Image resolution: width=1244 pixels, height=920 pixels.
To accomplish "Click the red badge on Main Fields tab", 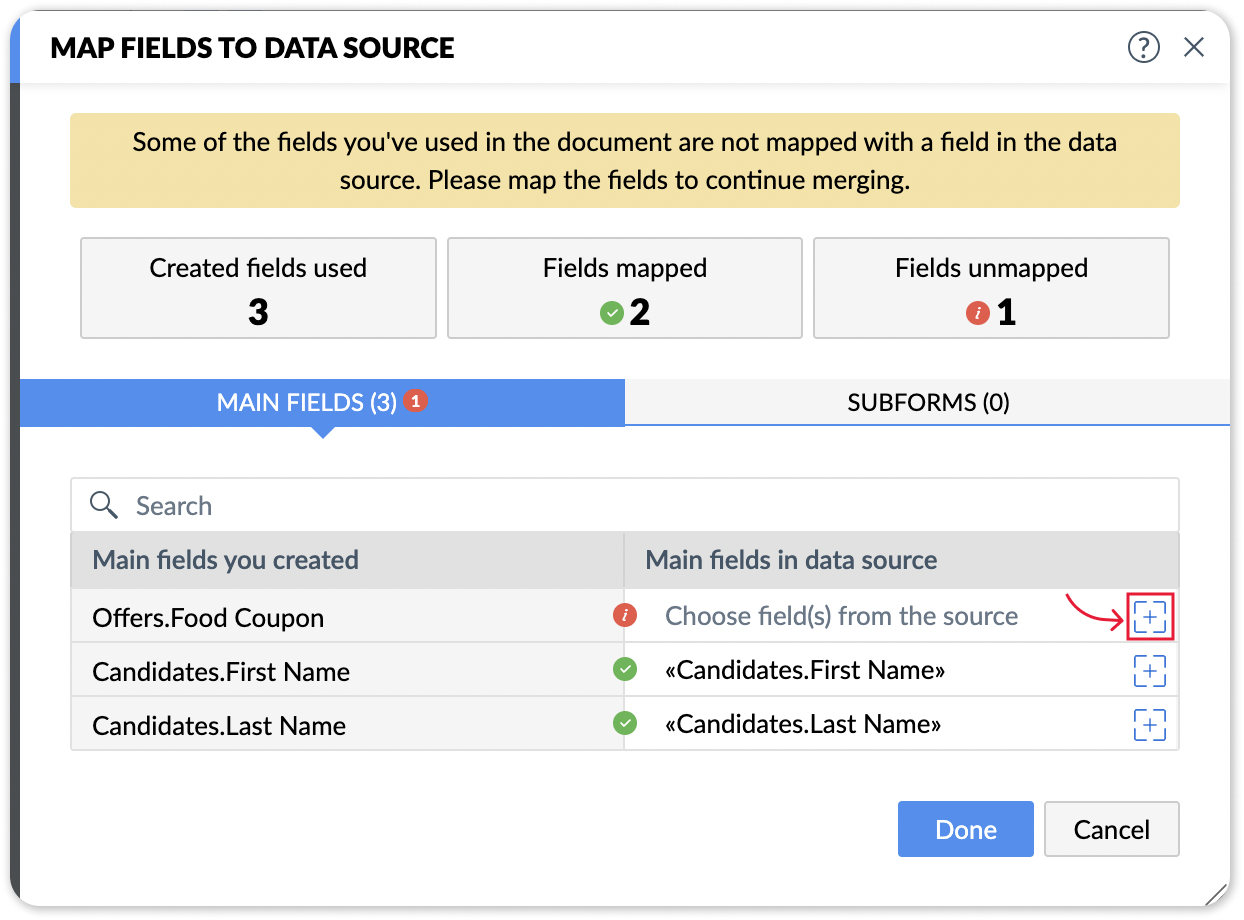I will [417, 401].
